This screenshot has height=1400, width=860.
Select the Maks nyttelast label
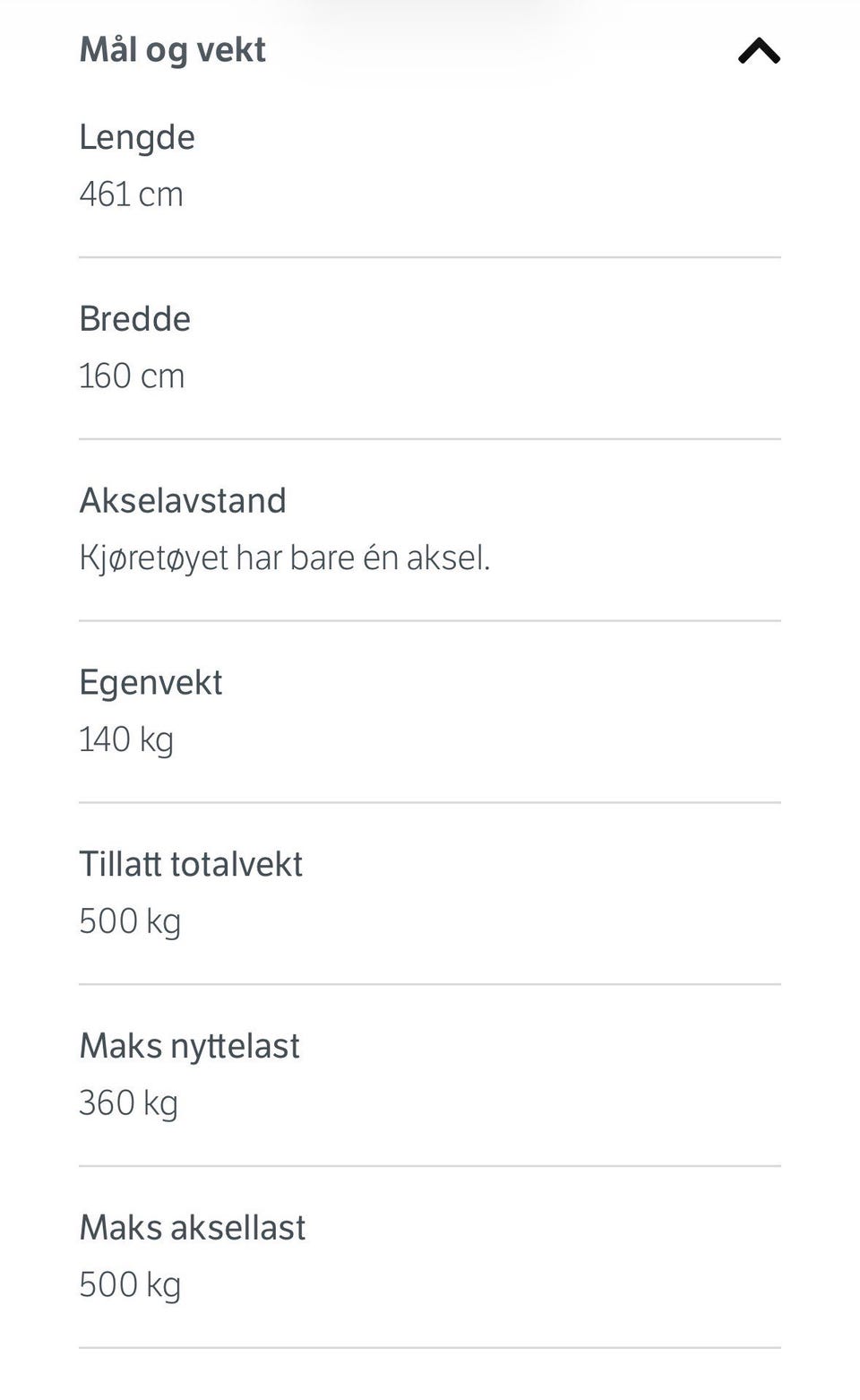pos(189,1047)
